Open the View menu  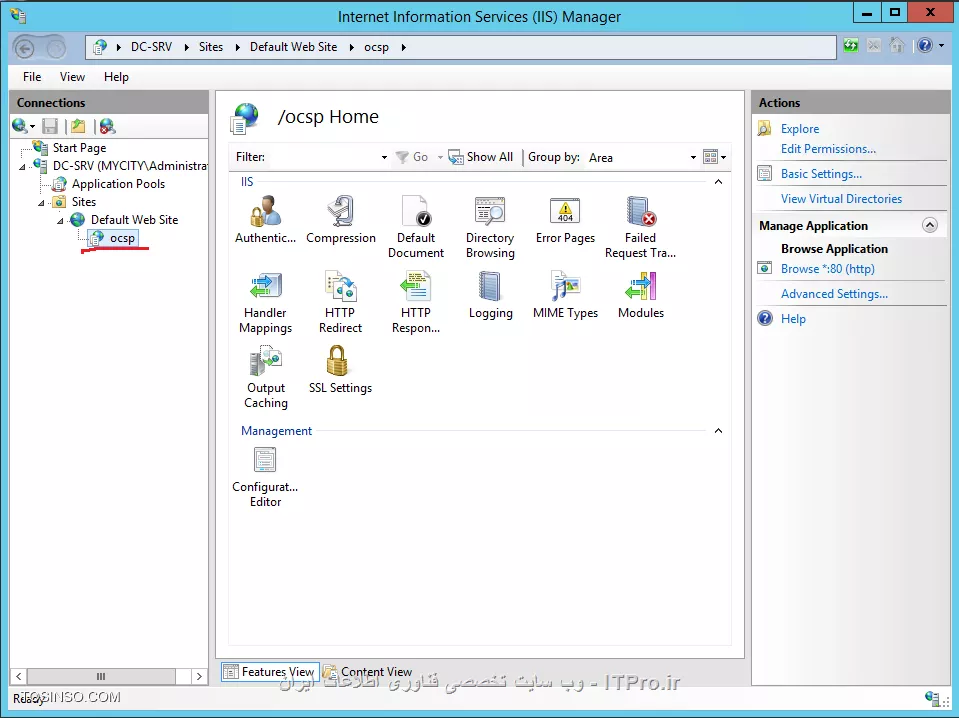[72, 76]
